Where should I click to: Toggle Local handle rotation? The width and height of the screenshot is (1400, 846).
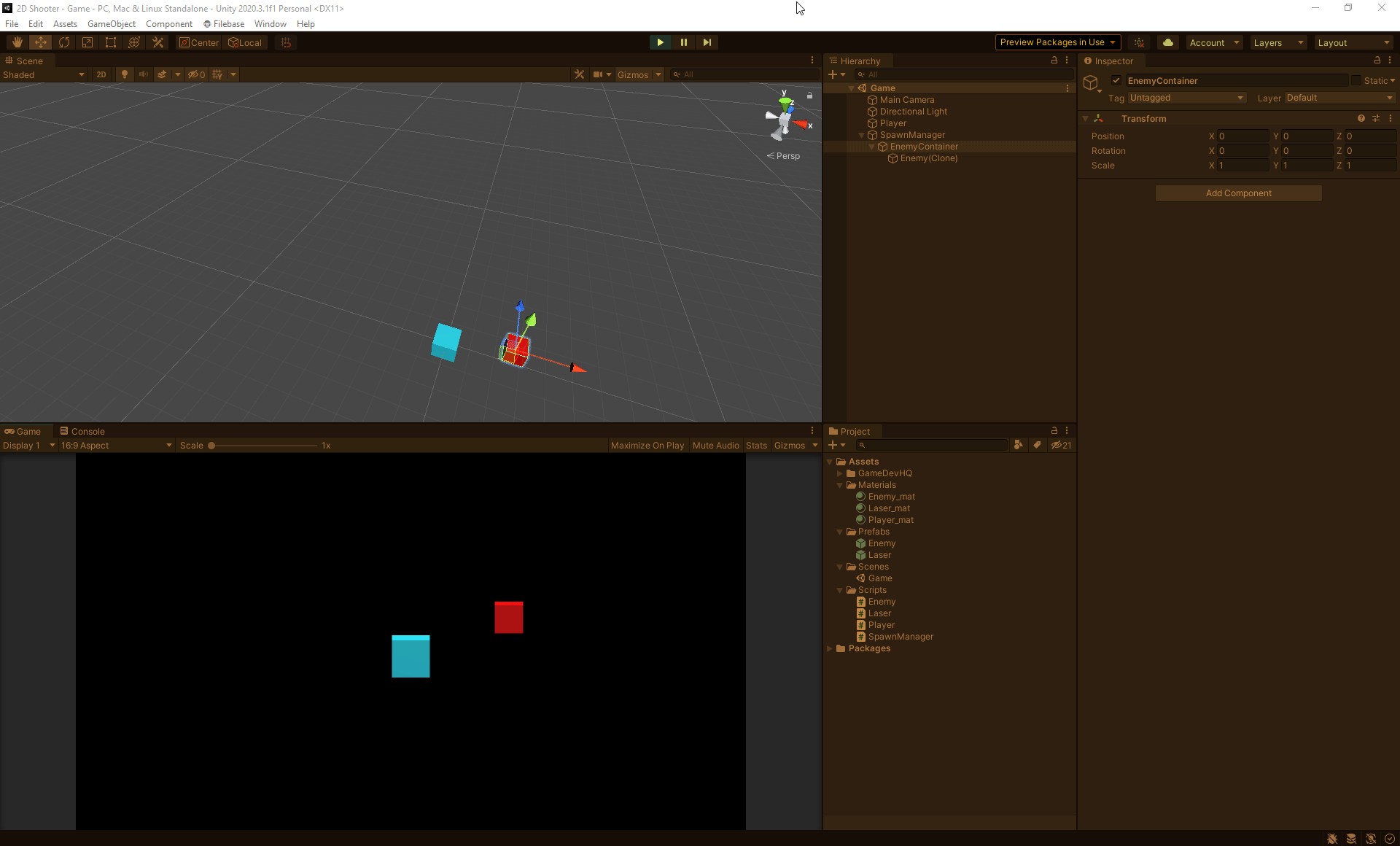click(x=245, y=42)
